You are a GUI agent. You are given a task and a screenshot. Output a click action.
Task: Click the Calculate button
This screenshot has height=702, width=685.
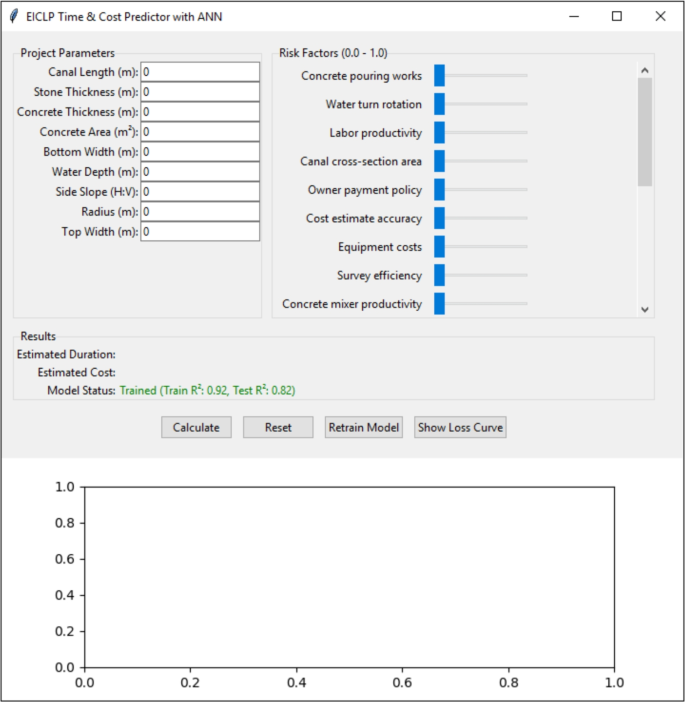click(x=196, y=427)
